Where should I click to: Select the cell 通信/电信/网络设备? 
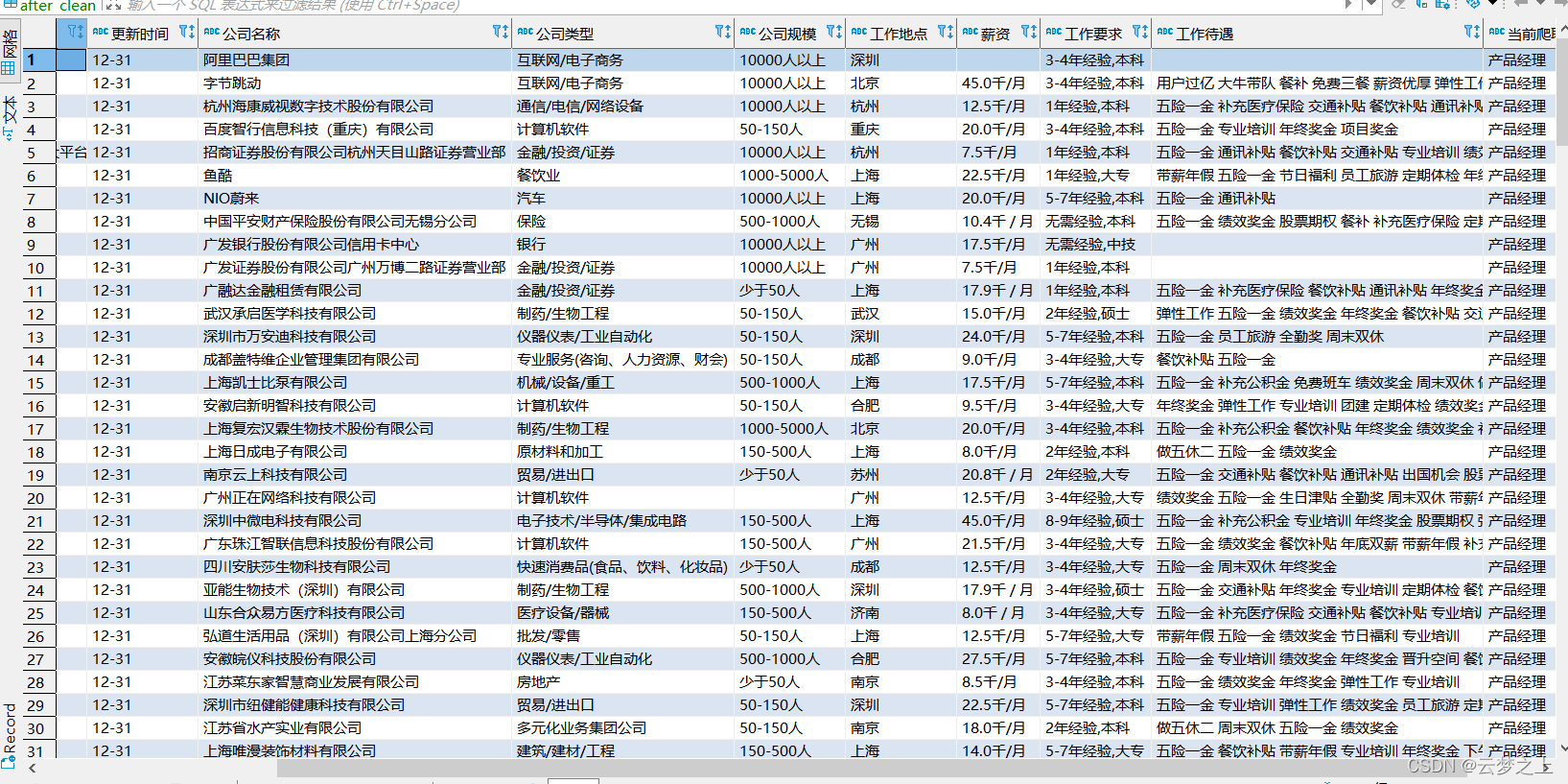click(x=623, y=107)
